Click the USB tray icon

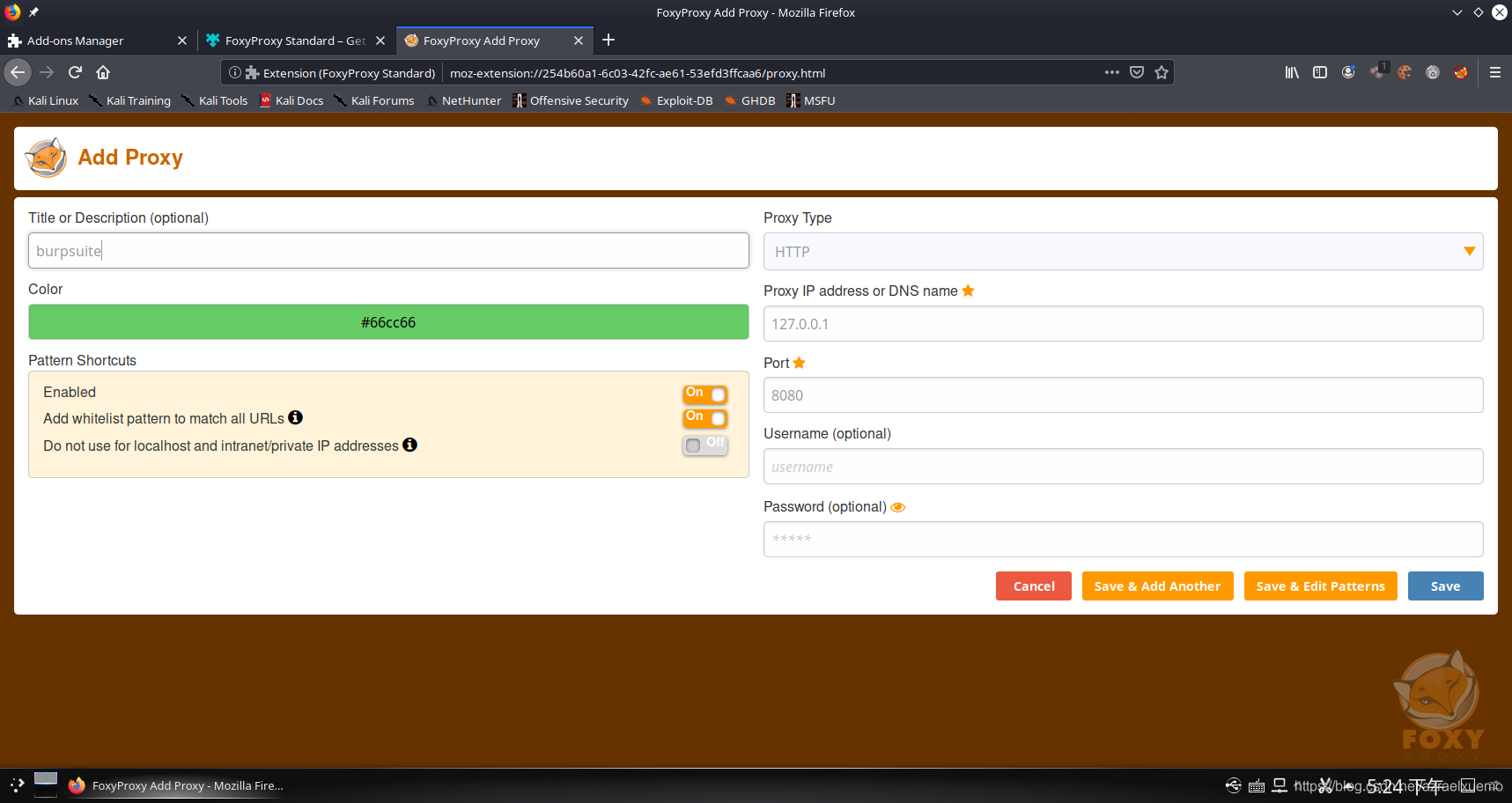pyautogui.click(x=1234, y=785)
